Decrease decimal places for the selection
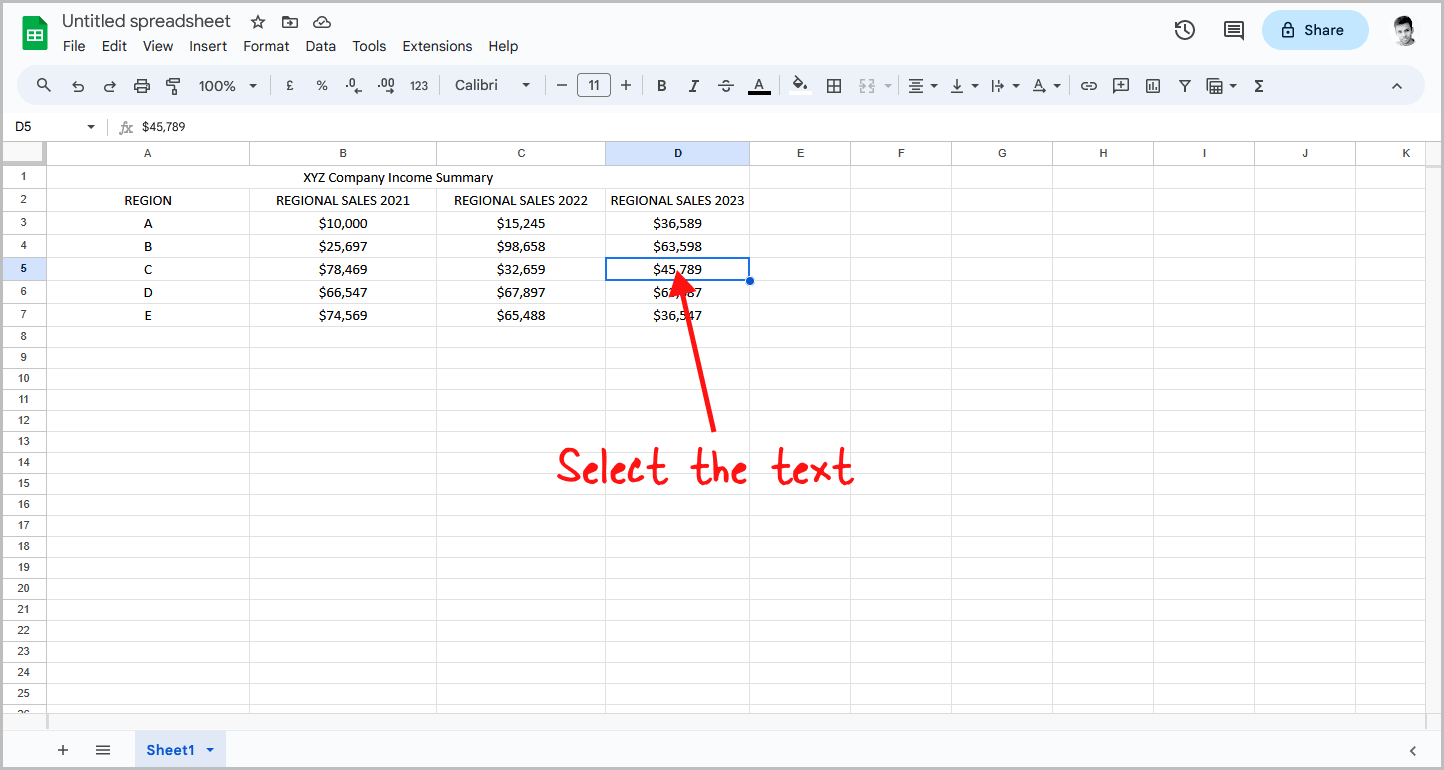 click(x=353, y=85)
